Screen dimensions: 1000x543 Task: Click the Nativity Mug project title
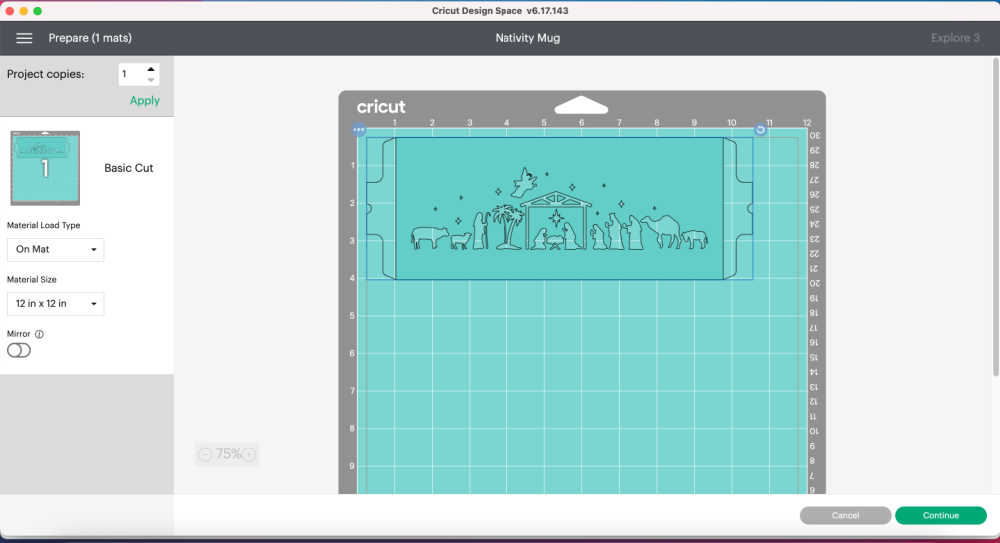coord(527,38)
